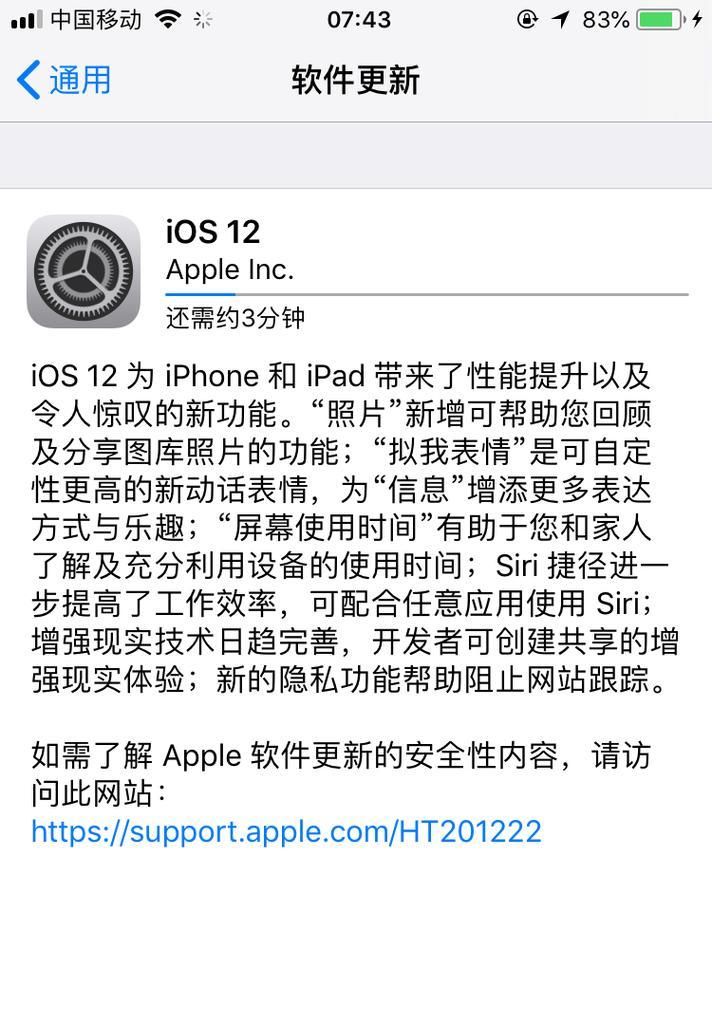Image resolution: width=712 pixels, height=1012 pixels.
Task: Tap the iOS 12 settings gear icon
Action: [x=84, y=271]
